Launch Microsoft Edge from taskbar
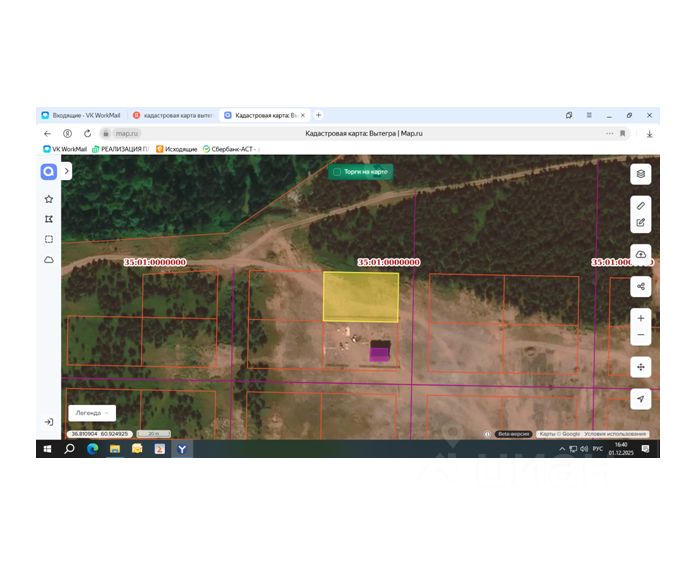Viewport: 696px width, 564px height. pyautogui.click(x=92, y=449)
